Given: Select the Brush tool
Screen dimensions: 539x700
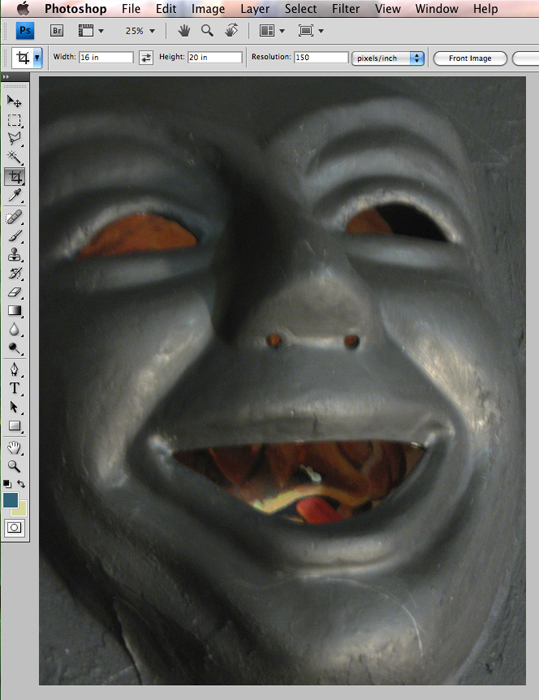Looking at the screenshot, I should [x=14, y=236].
